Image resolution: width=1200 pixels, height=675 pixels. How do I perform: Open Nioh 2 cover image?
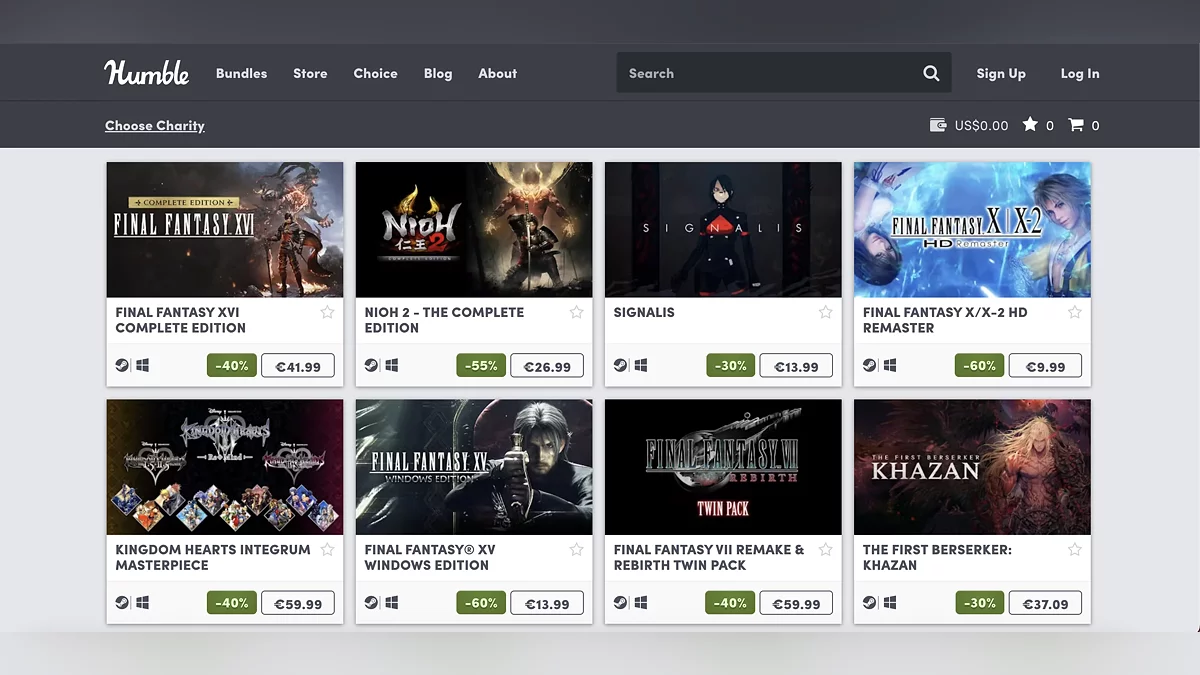point(474,230)
